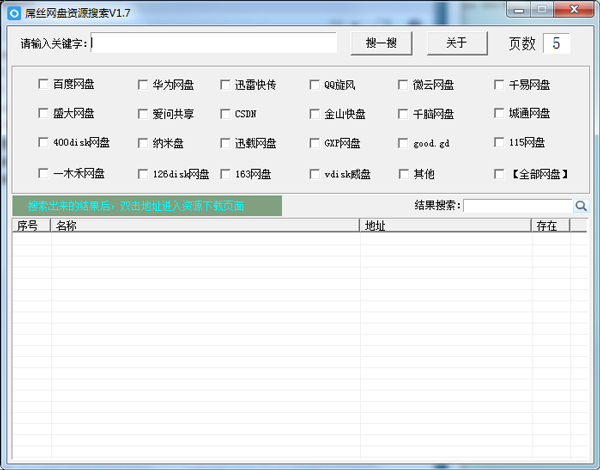Sort by the 名称 column header
Image resolution: width=600 pixels, height=470 pixels.
[x=205, y=226]
